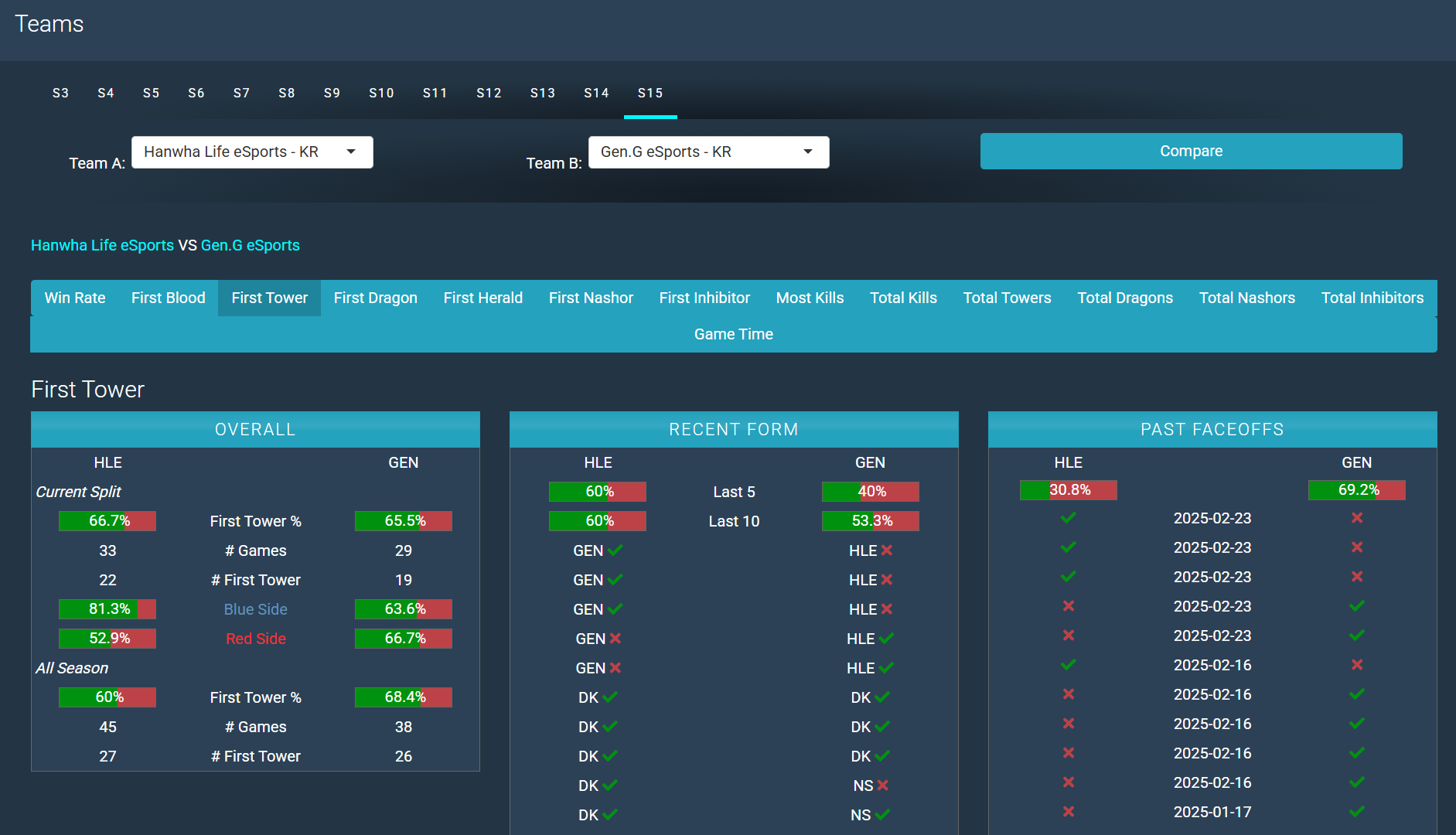
Task: Switch to the S10 season tab
Action: click(382, 93)
